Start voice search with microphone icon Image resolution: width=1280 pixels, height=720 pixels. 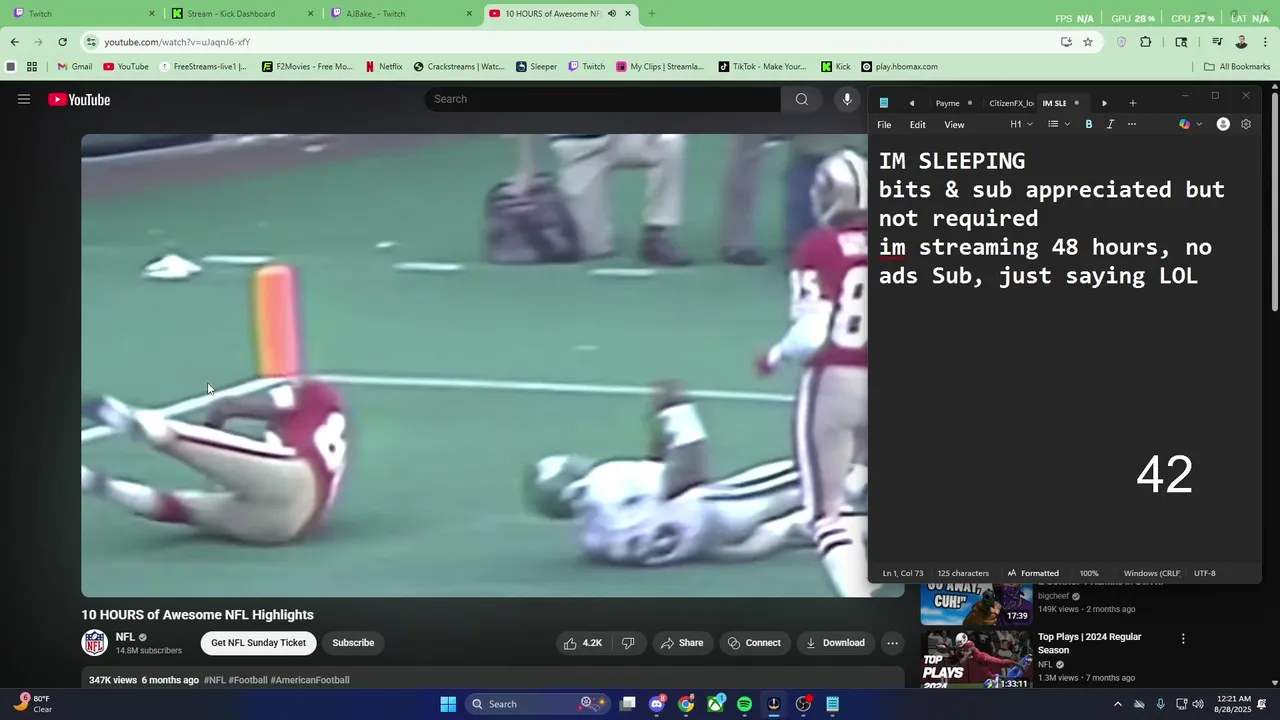click(x=847, y=99)
